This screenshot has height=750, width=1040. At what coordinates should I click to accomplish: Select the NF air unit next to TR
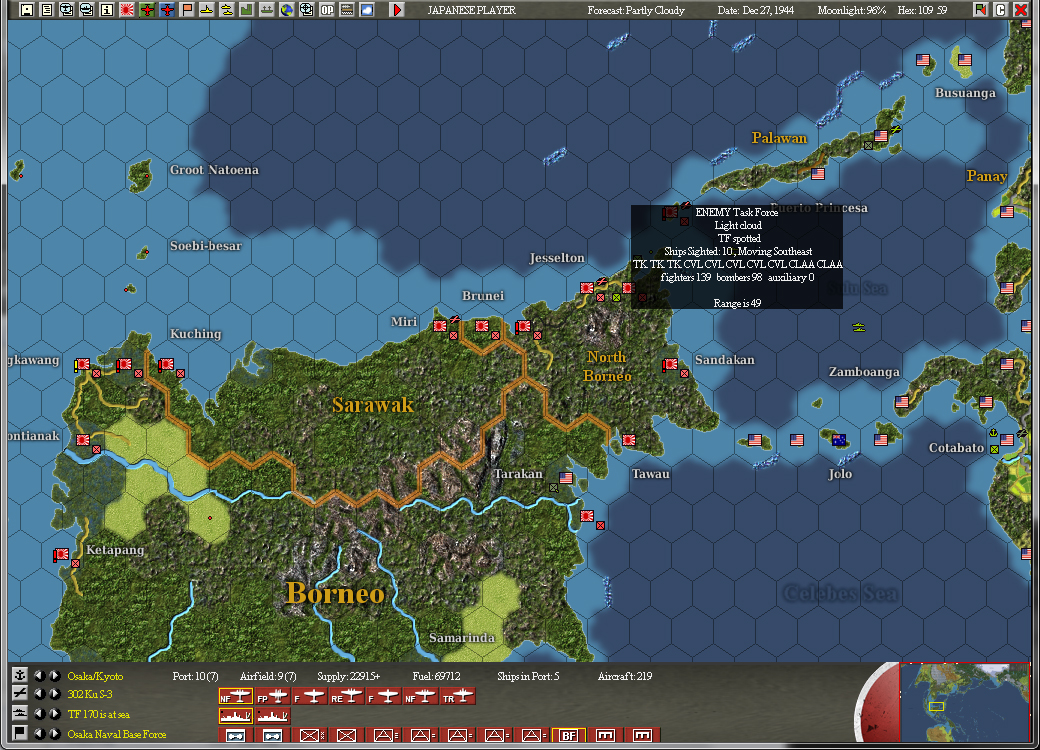(x=421, y=696)
